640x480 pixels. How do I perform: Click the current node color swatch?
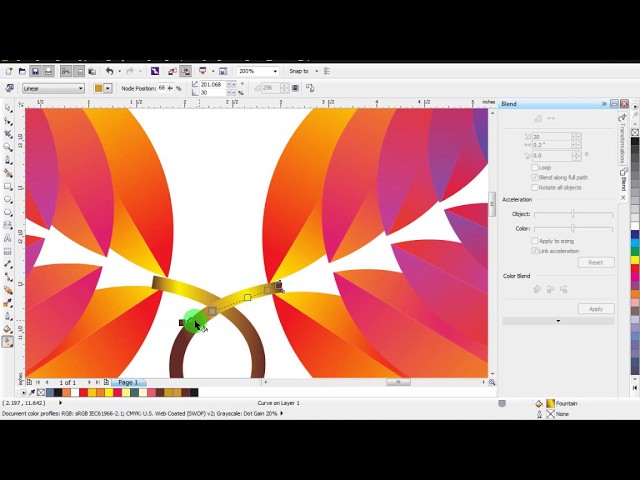tap(98, 88)
